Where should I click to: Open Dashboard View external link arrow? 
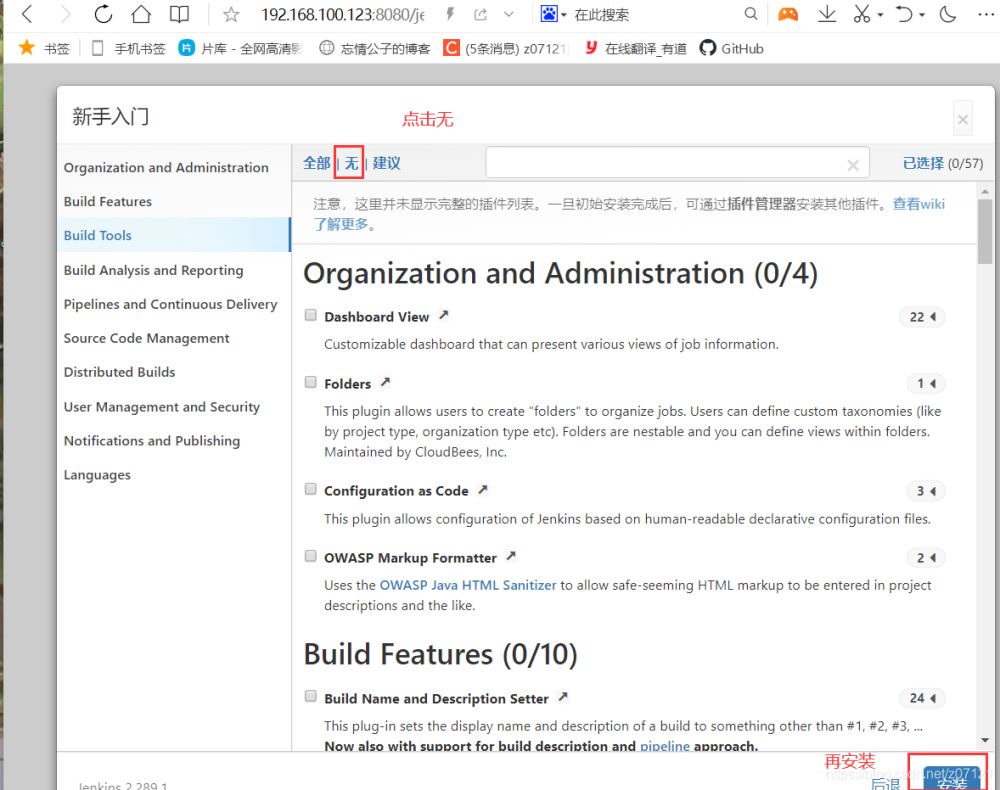pos(444,315)
